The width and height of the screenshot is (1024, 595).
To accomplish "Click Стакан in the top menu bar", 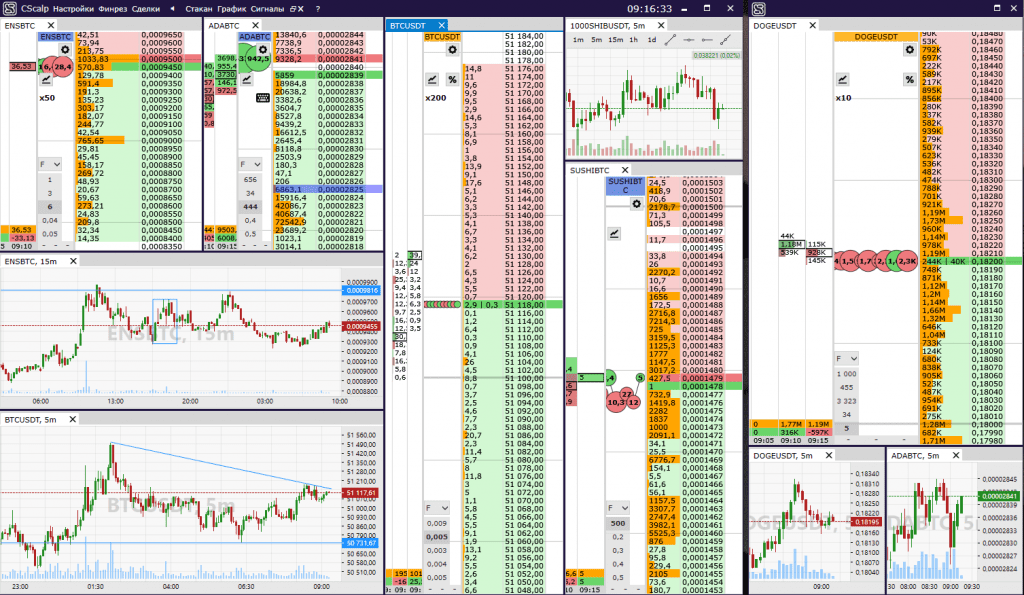I will click(199, 9).
